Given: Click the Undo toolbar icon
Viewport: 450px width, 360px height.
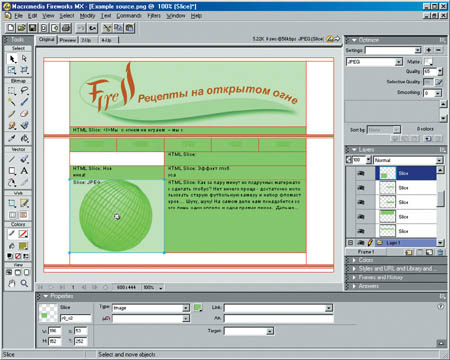Looking at the screenshot, I should point(81,28).
